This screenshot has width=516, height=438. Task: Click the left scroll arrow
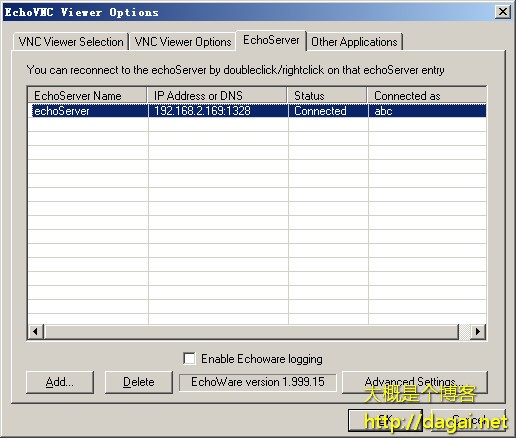click(x=36, y=331)
